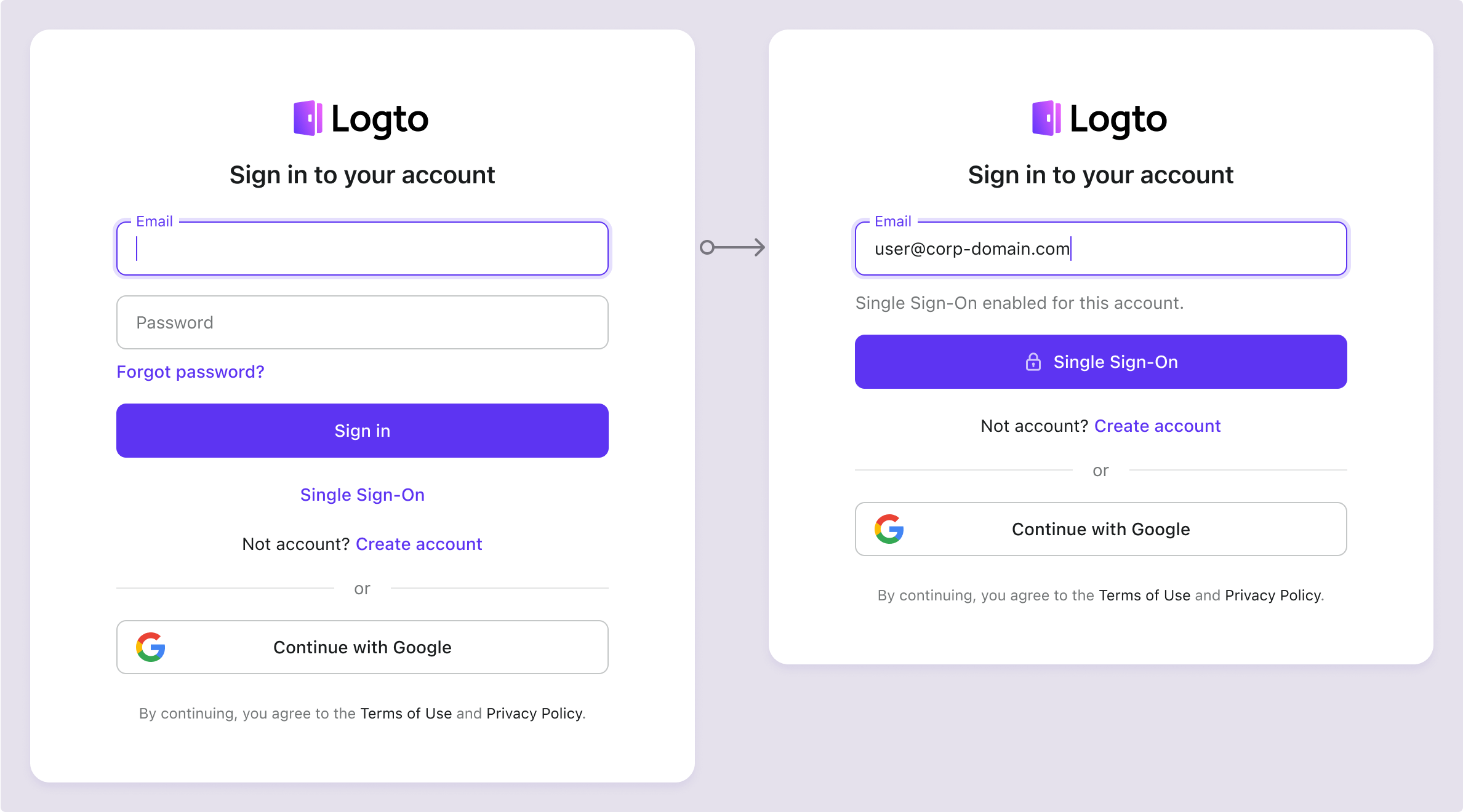Screen dimensions: 1463x812
Task: Select the Email input field on left panel
Action: [362, 247]
